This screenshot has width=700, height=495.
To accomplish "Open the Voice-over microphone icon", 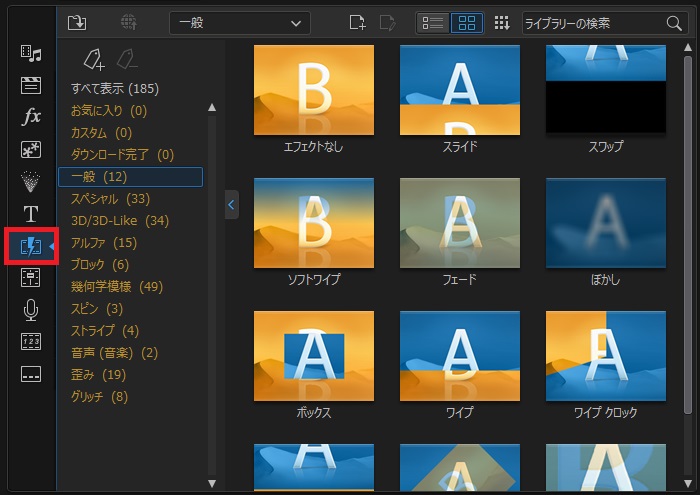I will point(31,309).
